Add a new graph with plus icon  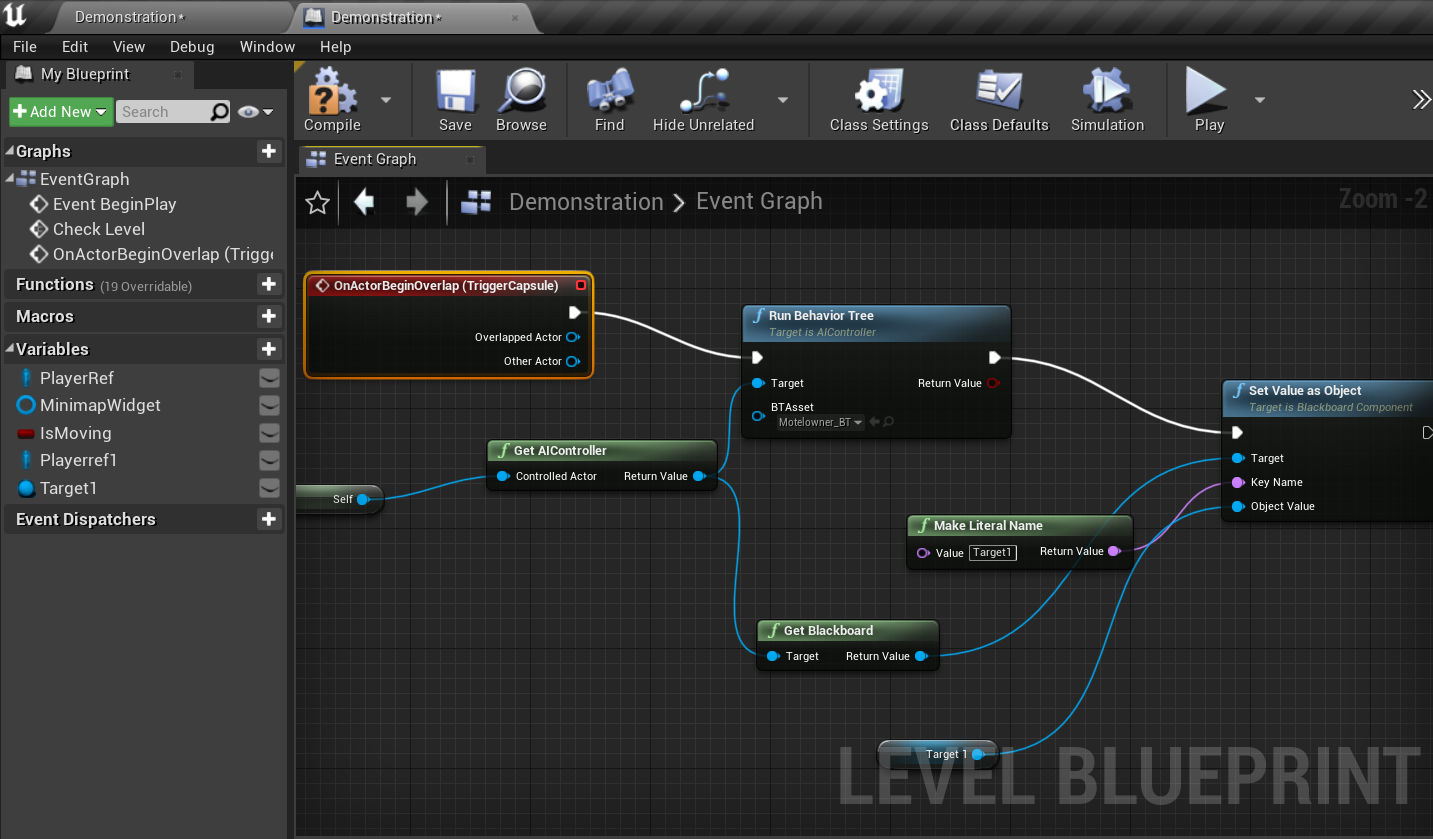point(269,151)
